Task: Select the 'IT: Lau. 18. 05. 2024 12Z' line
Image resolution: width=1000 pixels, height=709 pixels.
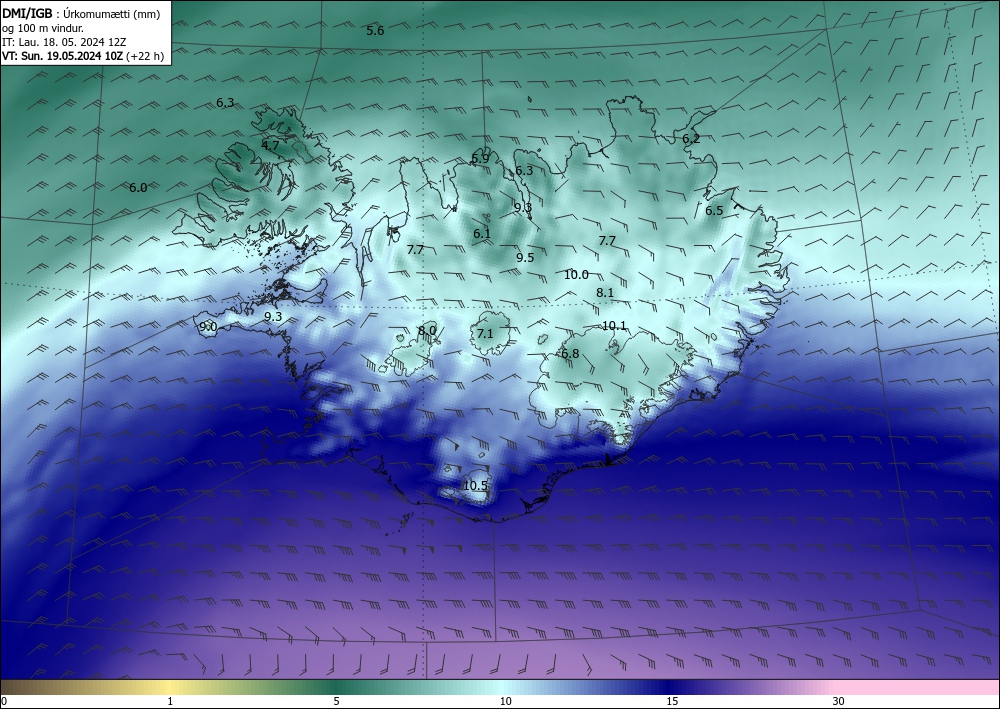Action: point(64,42)
